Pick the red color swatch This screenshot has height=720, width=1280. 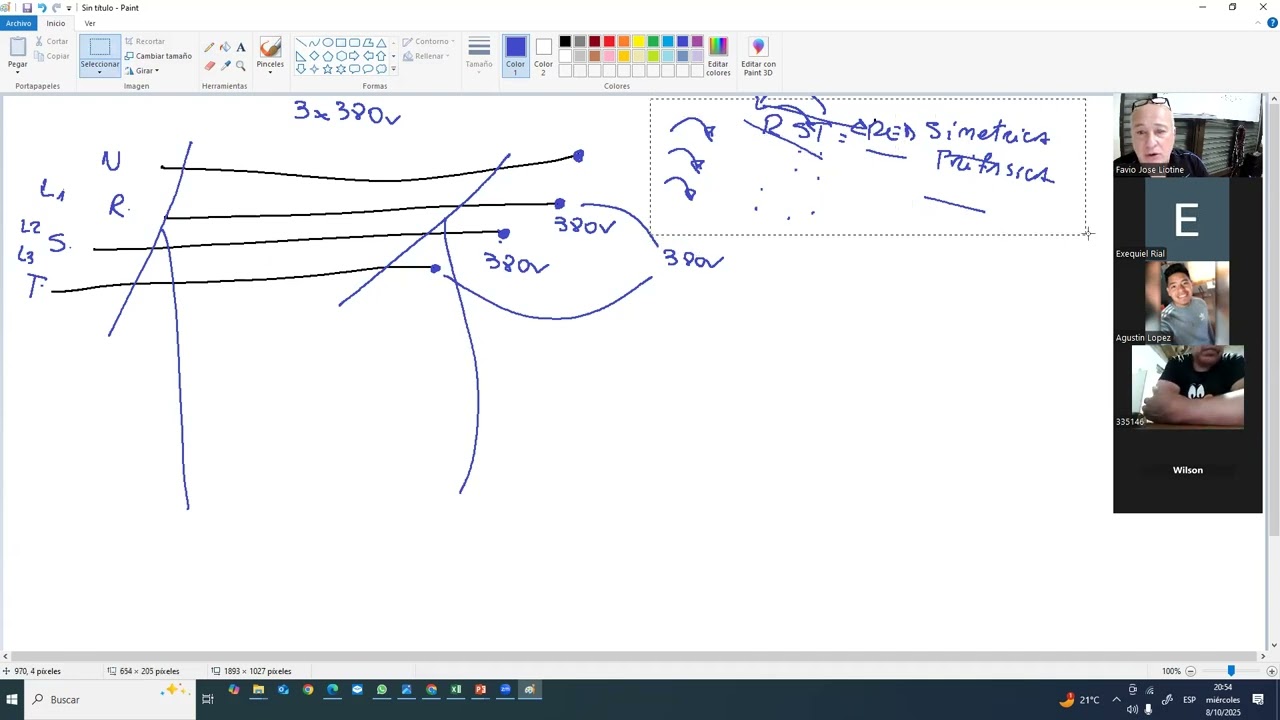pyautogui.click(x=609, y=42)
